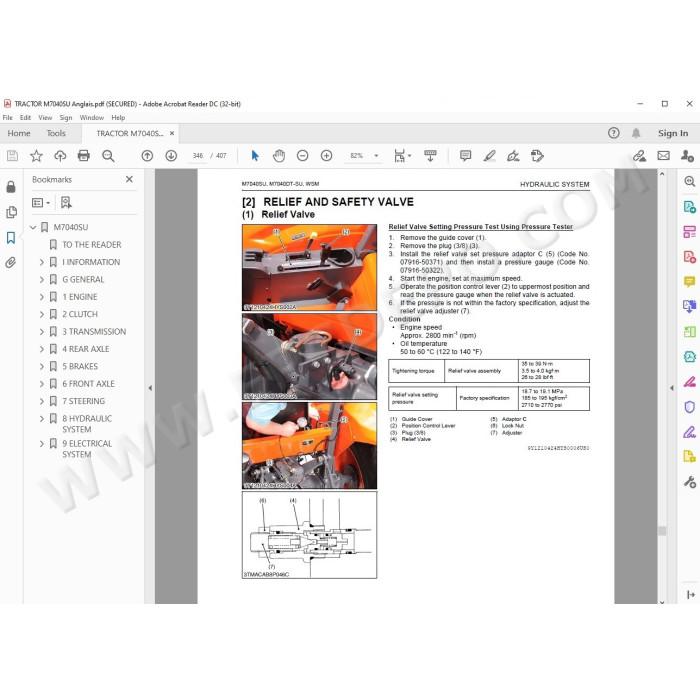Zoom out with minus icon
The height and width of the screenshot is (700, 700).
tap(303, 156)
